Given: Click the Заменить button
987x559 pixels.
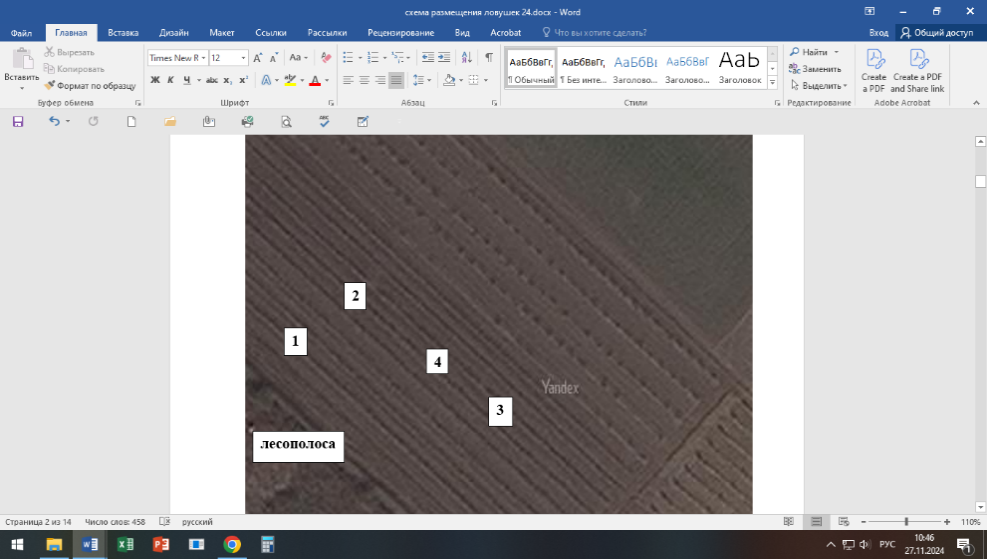Looking at the screenshot, I should pyautogui.click(x=815, y=69).
